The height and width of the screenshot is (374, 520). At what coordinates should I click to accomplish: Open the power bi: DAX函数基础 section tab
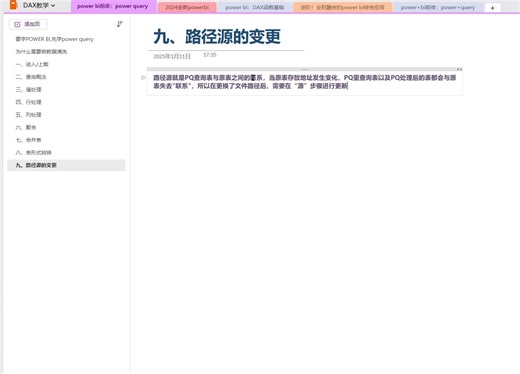(x=255, y=7)
